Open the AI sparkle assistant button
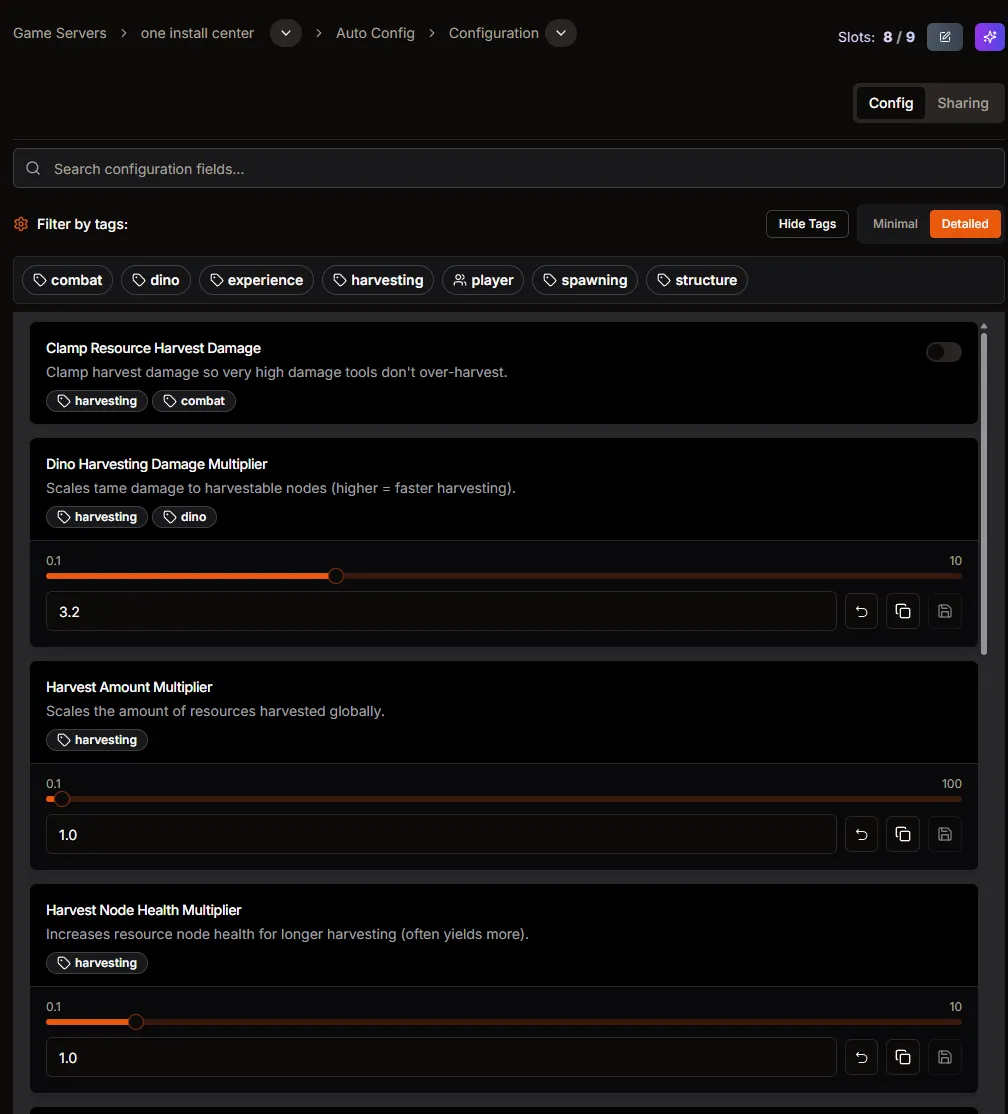This screenshot has width=1008, height=1114. (990, 36)
